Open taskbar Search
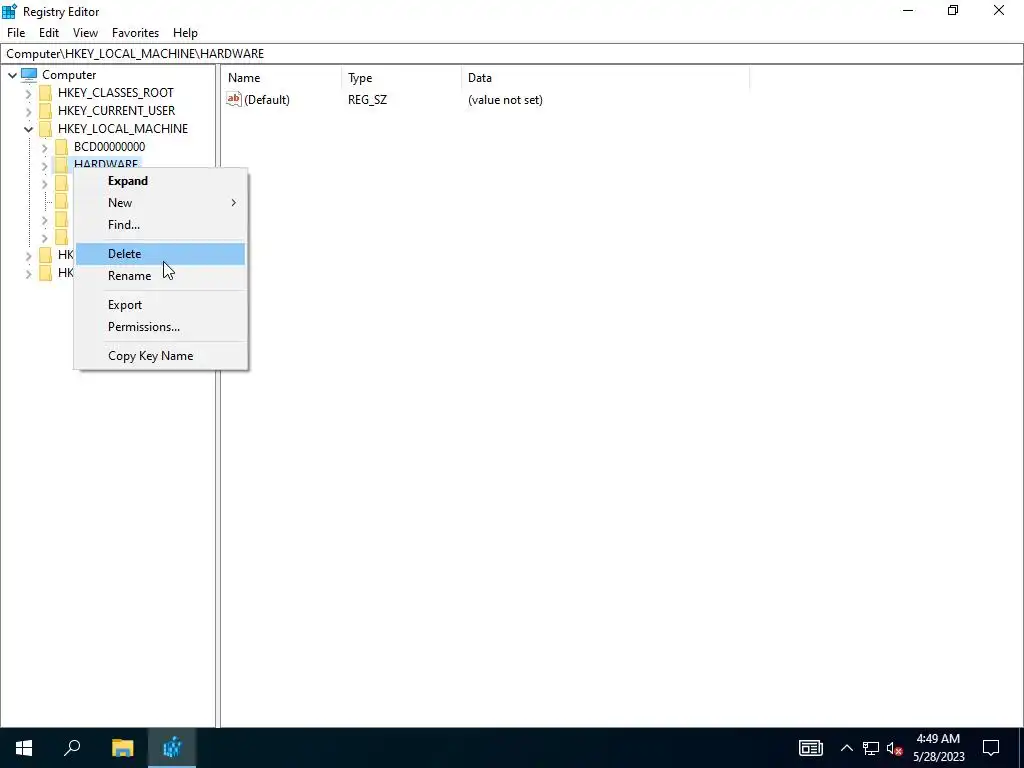 click(72, 748)
